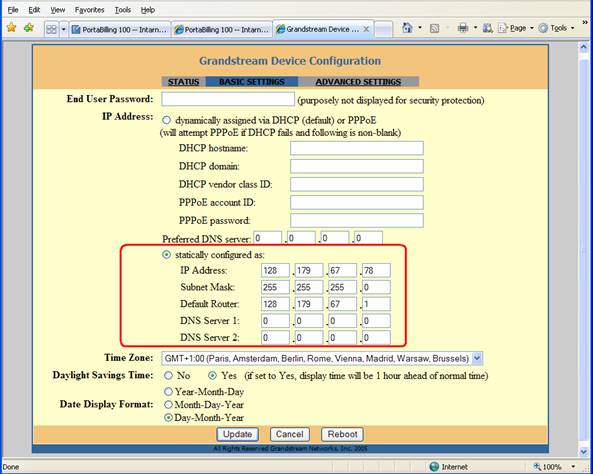Set Daylight Savings Time to Yes

(x=213, y=376)
